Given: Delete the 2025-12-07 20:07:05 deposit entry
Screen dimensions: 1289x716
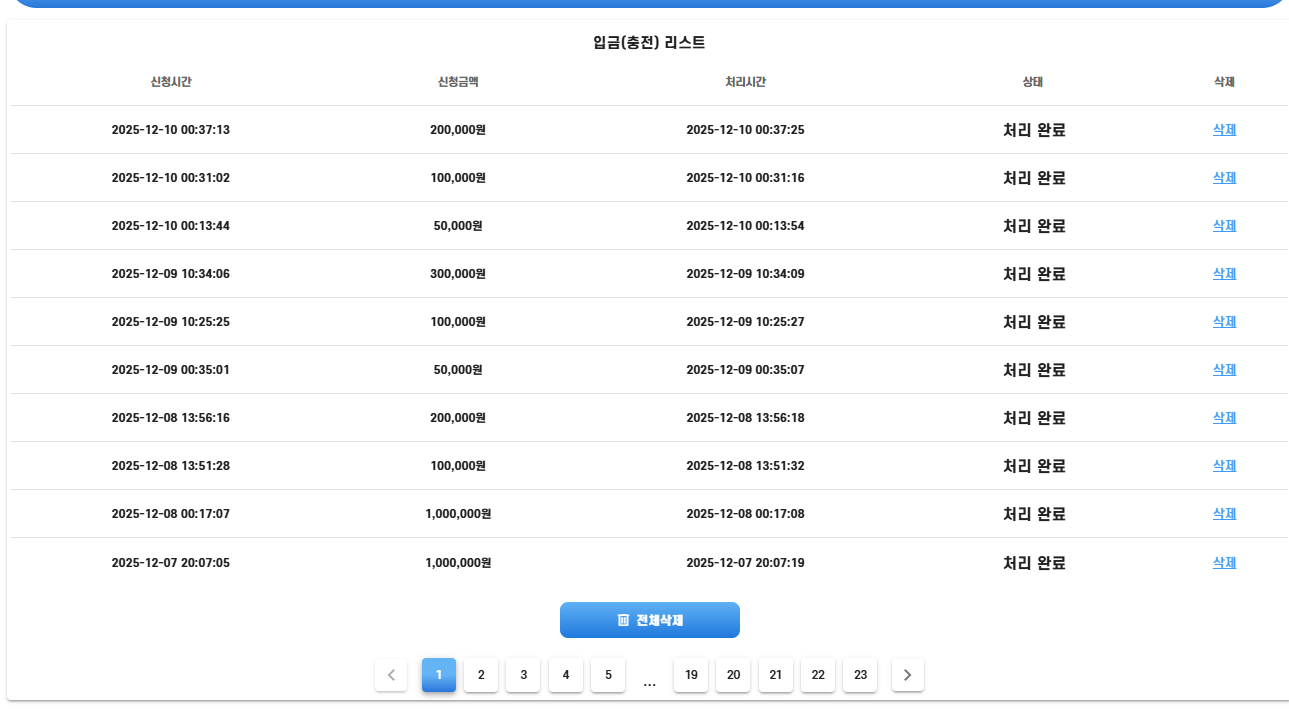Looking at the screenshot, I should tap(1224, 563).
